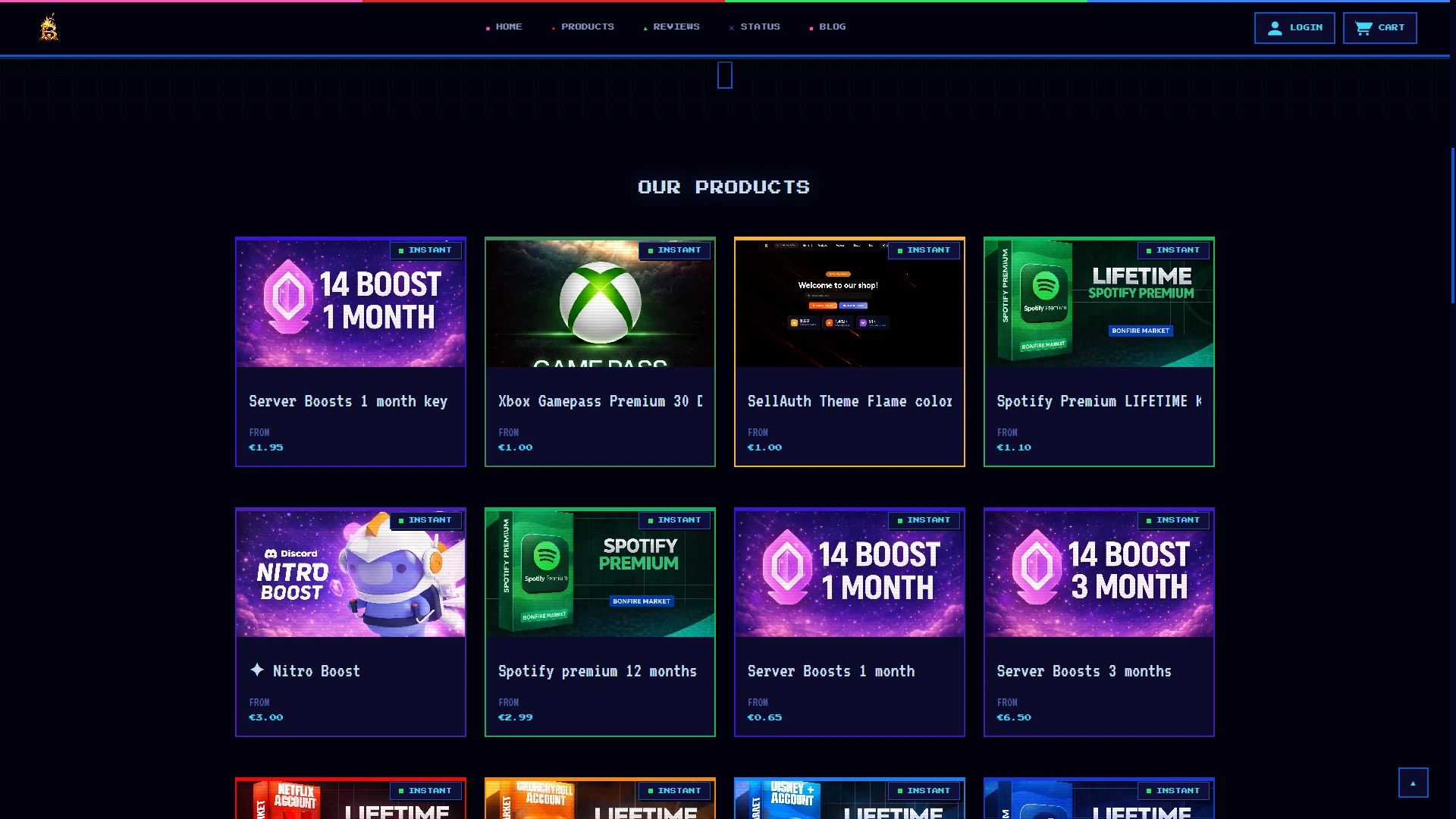Viewport: 1456px width, 819px height.
Task: Select the Server Boosts 3 months title
Action: click(1084, 671)
